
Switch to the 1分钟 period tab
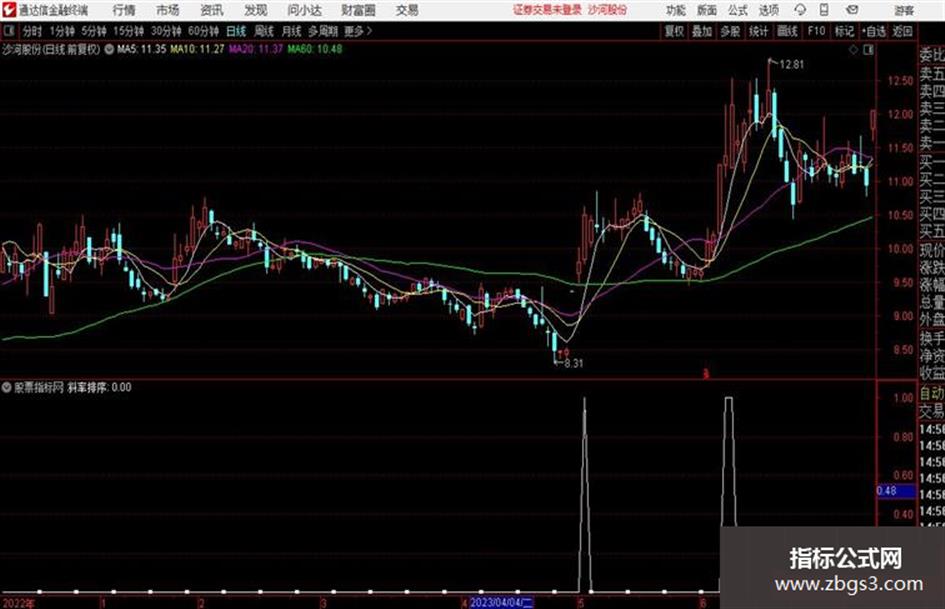pyautogui.click(x=61, y=31)
